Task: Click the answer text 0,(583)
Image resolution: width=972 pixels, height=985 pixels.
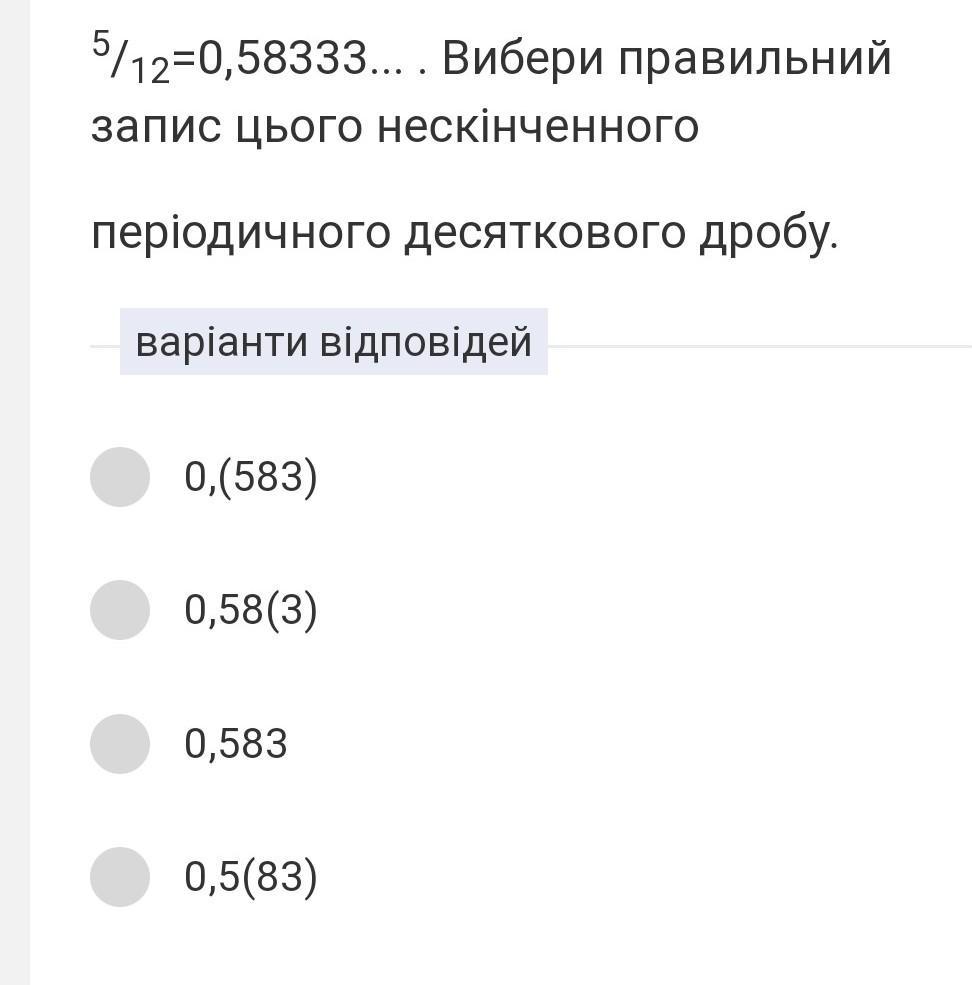Action: click(250, 477)
